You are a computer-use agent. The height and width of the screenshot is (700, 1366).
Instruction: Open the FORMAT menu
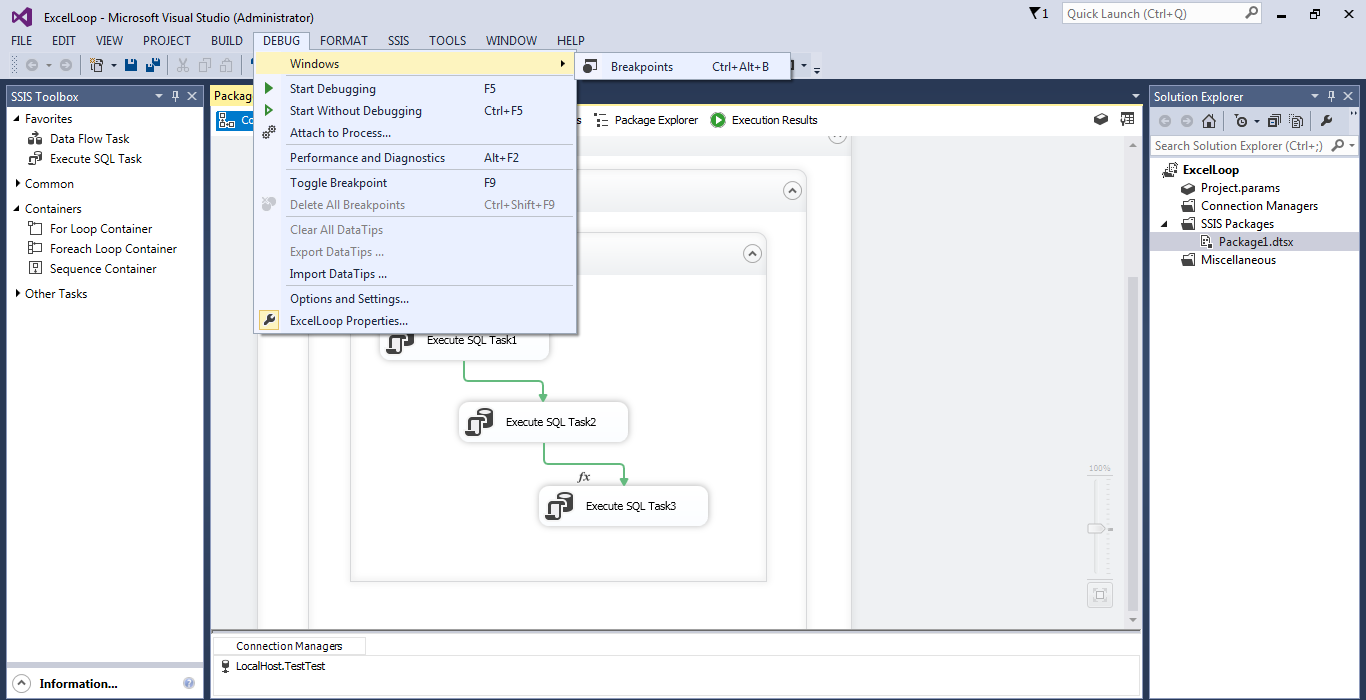coord(344,41)
